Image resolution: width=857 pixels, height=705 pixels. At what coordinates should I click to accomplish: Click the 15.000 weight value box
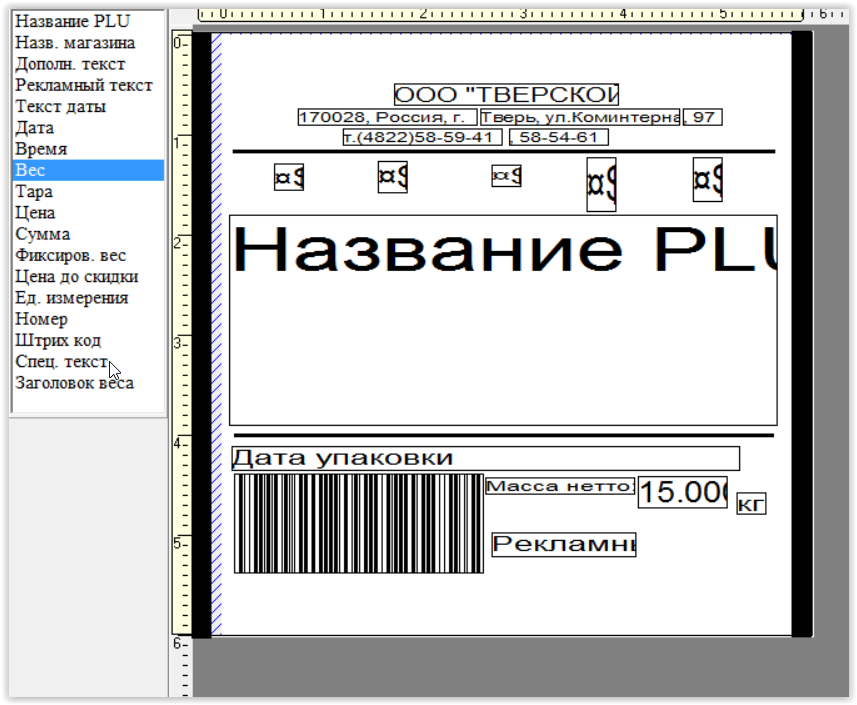(x=682, y=492)
